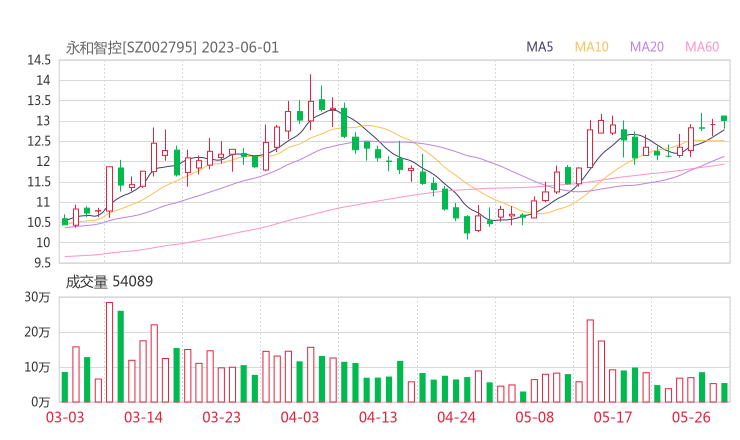This screenshot has height=440, width=740.
Task: Click the 03-14 date label
Action: pyautogui.click(x=143, y=417)
